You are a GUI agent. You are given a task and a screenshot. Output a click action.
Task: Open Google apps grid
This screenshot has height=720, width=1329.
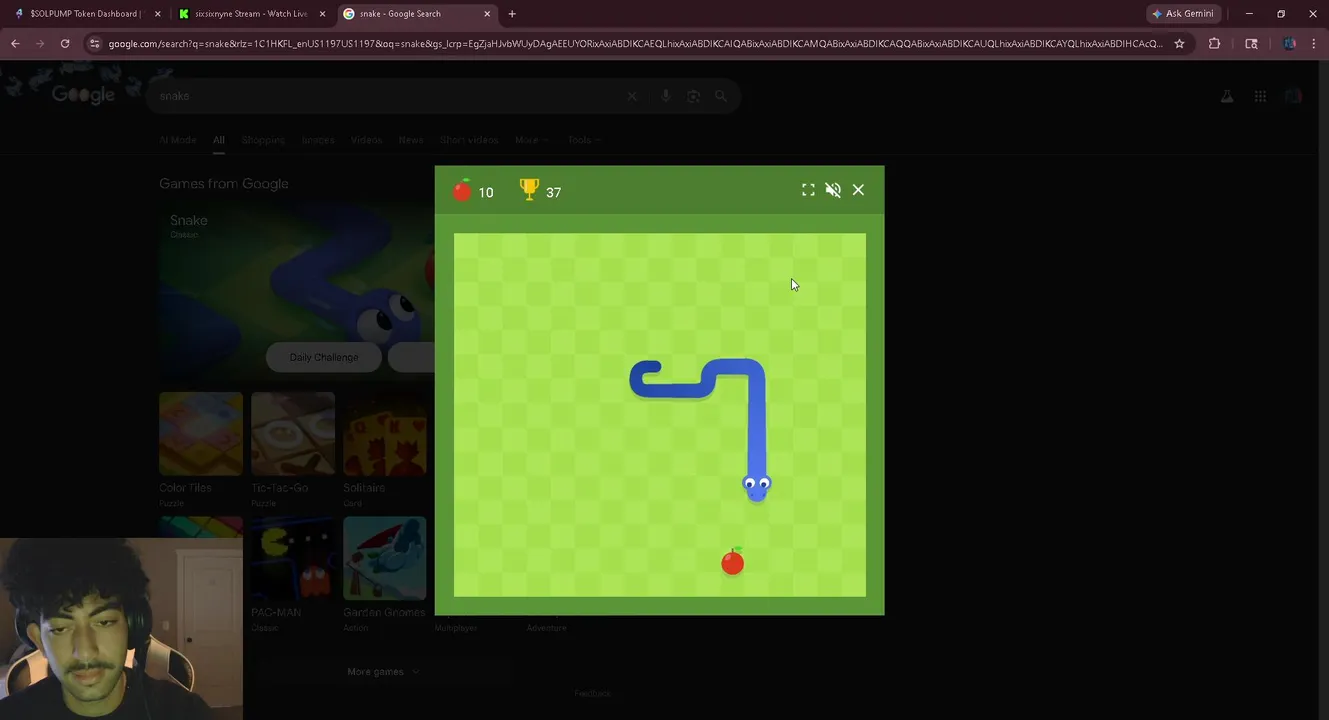[x=1260, y=96]
